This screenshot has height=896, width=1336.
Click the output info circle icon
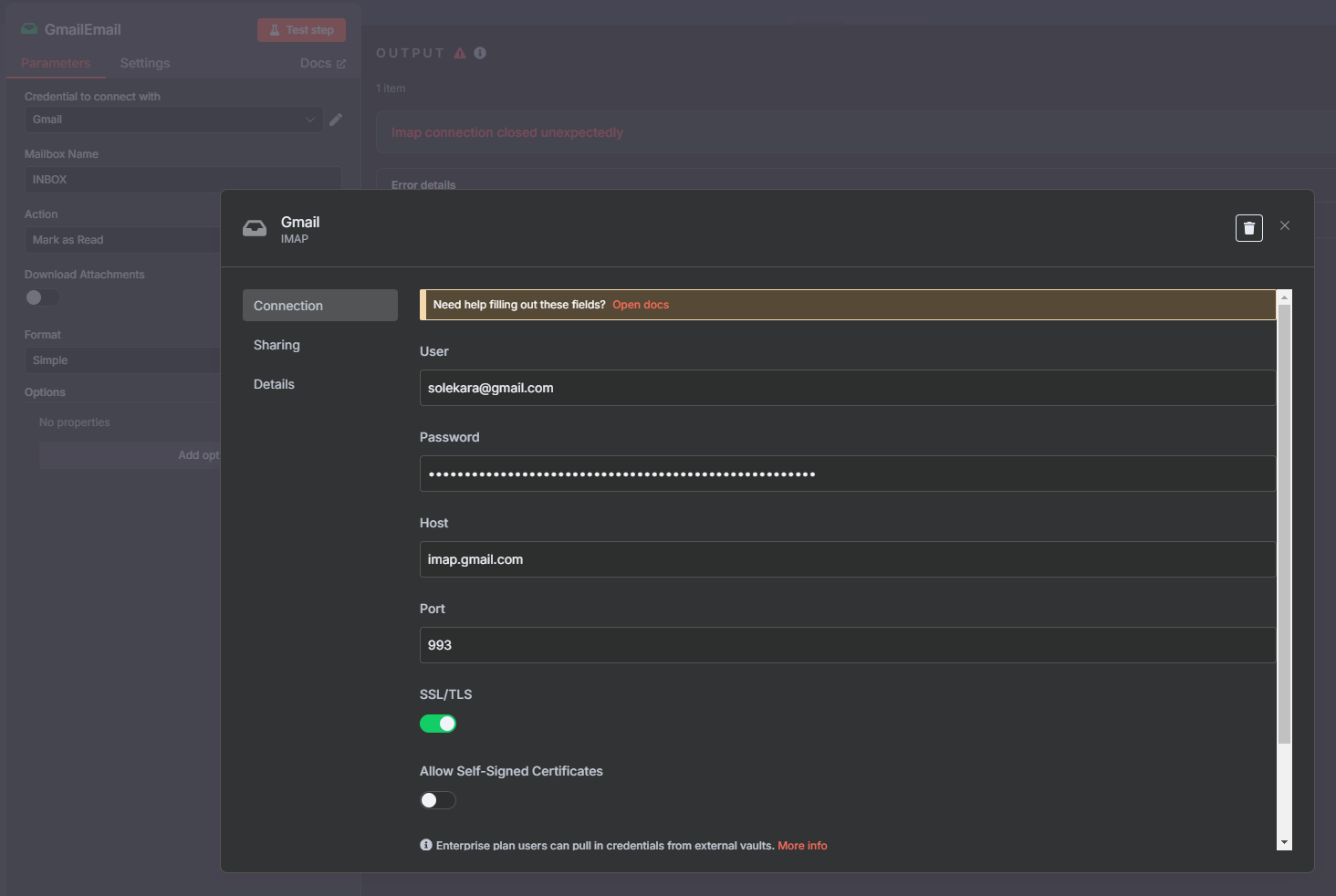pyautogui.click(x=480, y=53)
